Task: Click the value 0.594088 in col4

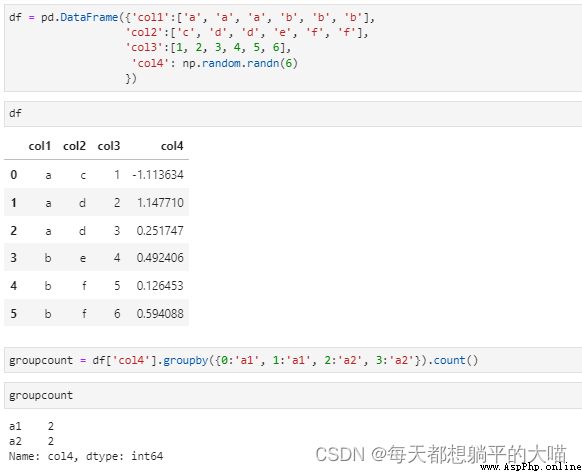Action: point(160,314)
